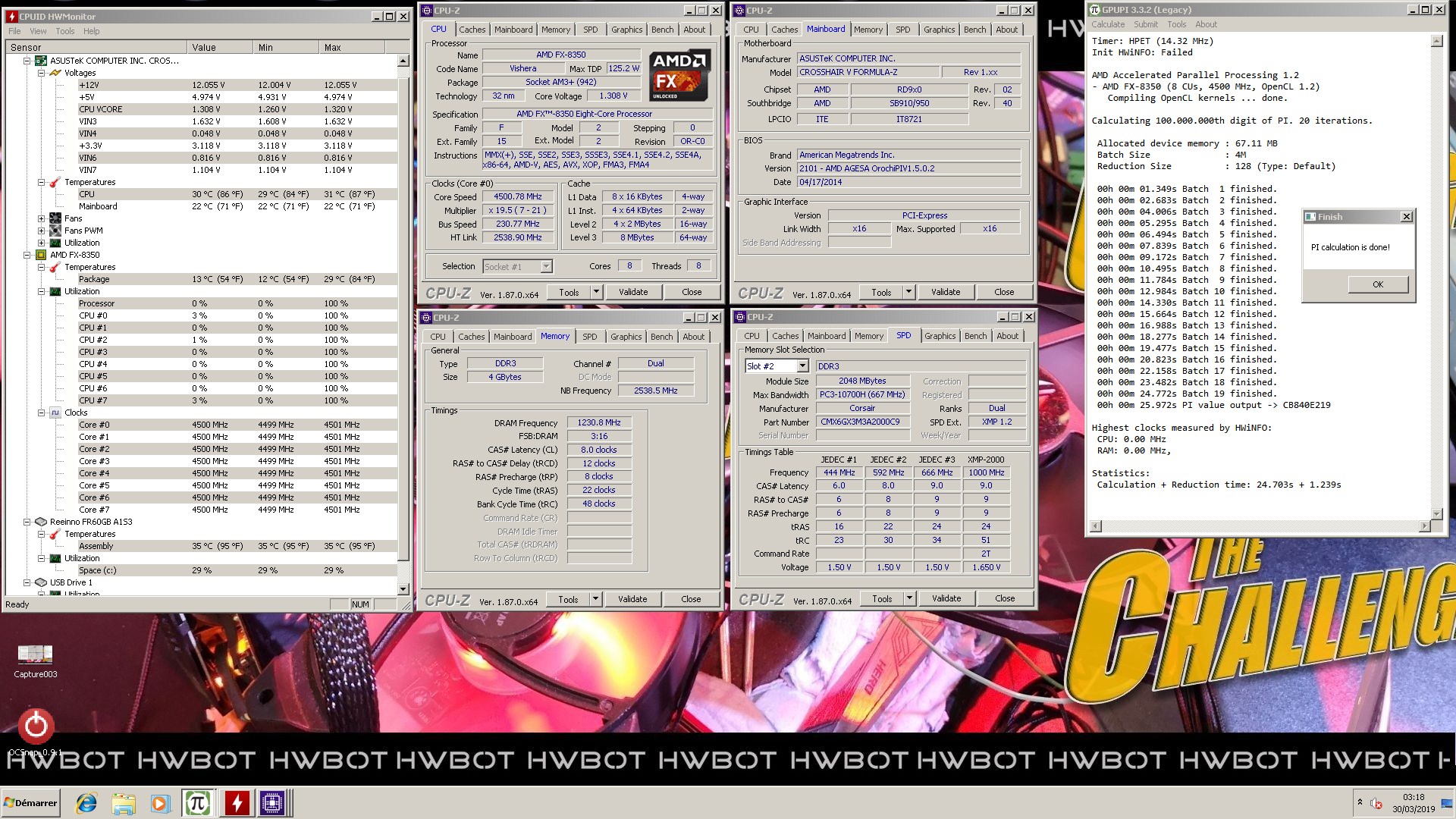The image size is (1456, 819).
Task: Click Close in the Memory window
Action: pyautogui.click(x=691, y=599)
